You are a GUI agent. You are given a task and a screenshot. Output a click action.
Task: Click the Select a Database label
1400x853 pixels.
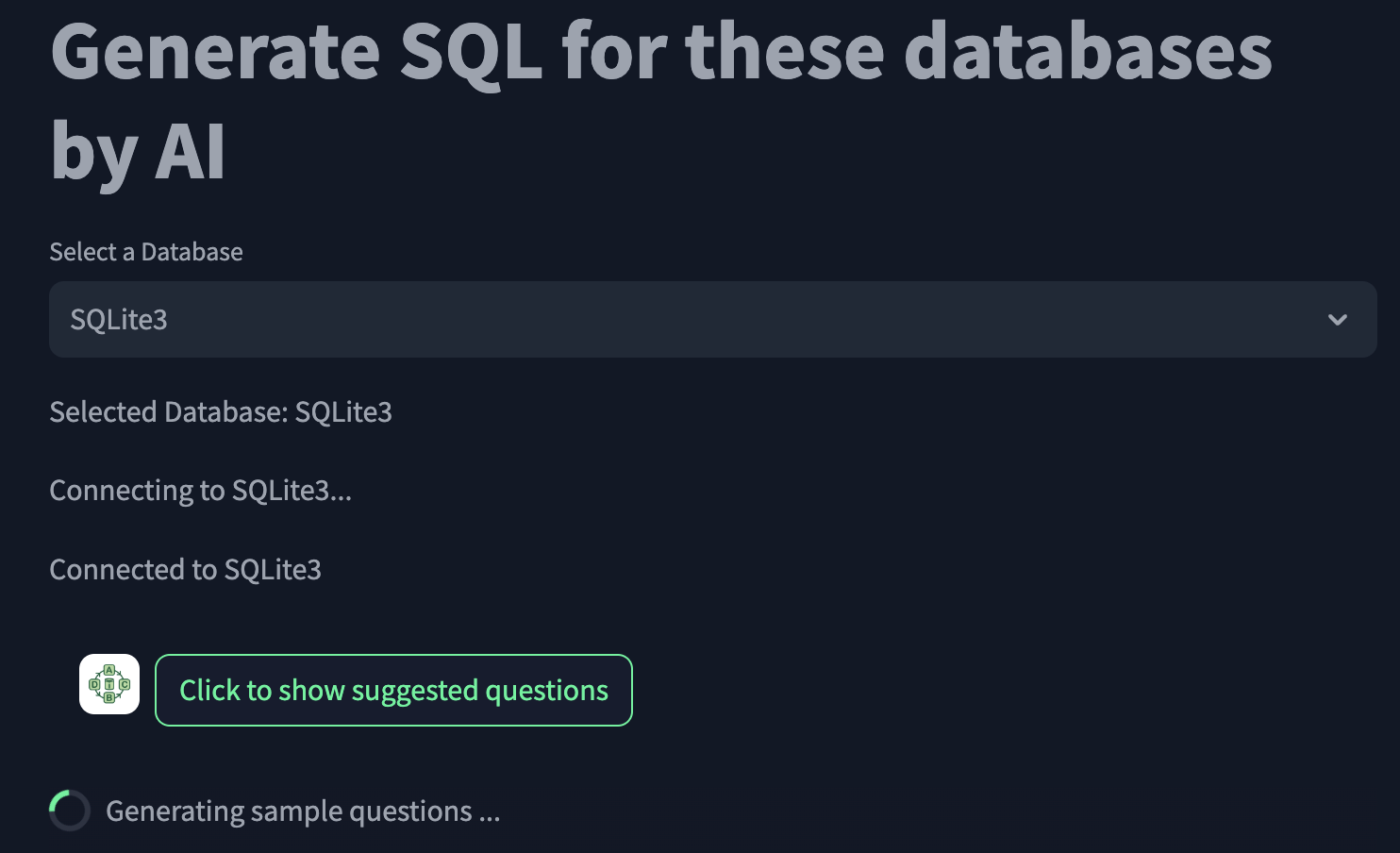(x=146, y=252)
